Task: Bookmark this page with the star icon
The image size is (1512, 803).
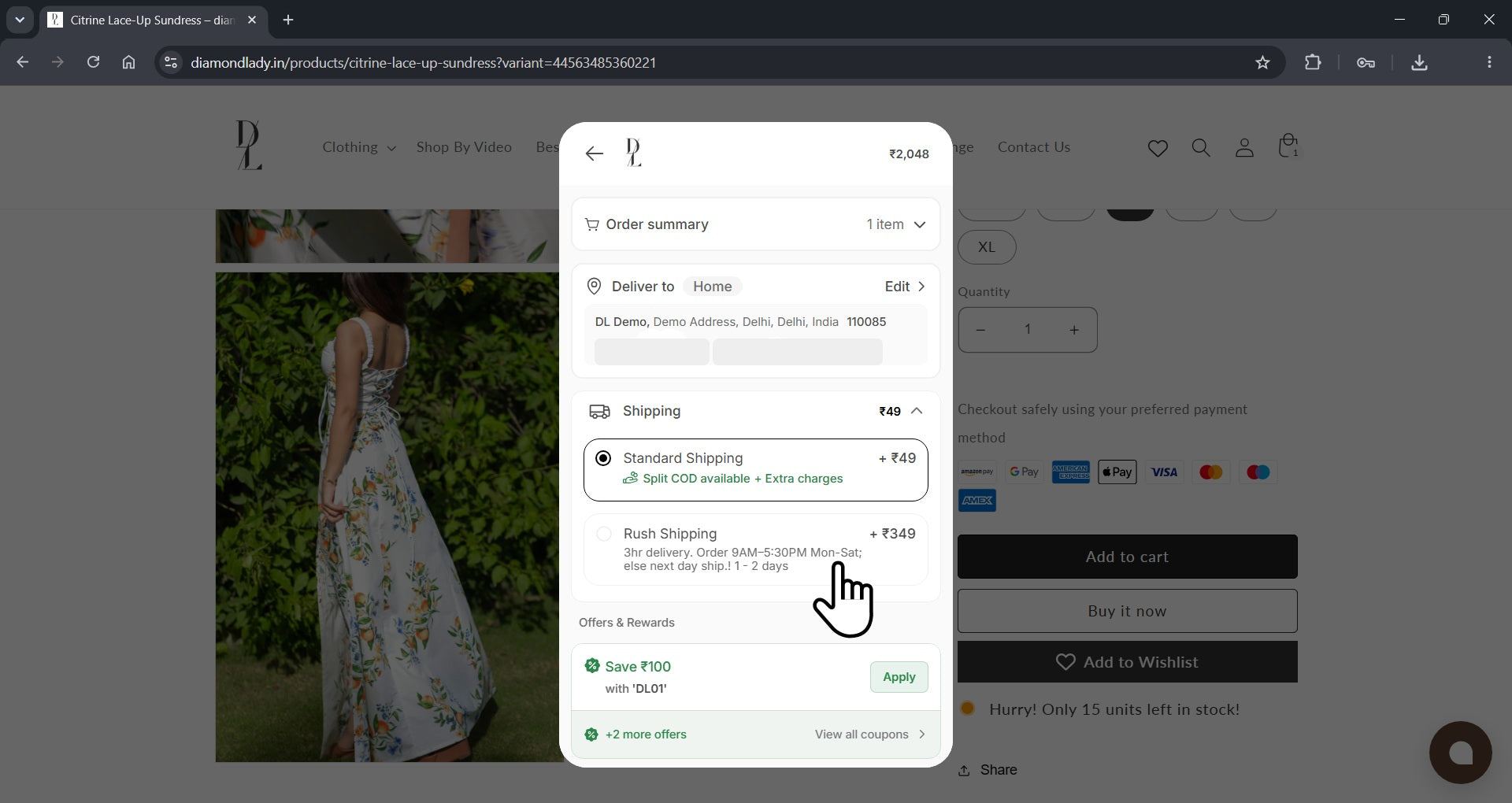Action: (x=1262, y=62)
